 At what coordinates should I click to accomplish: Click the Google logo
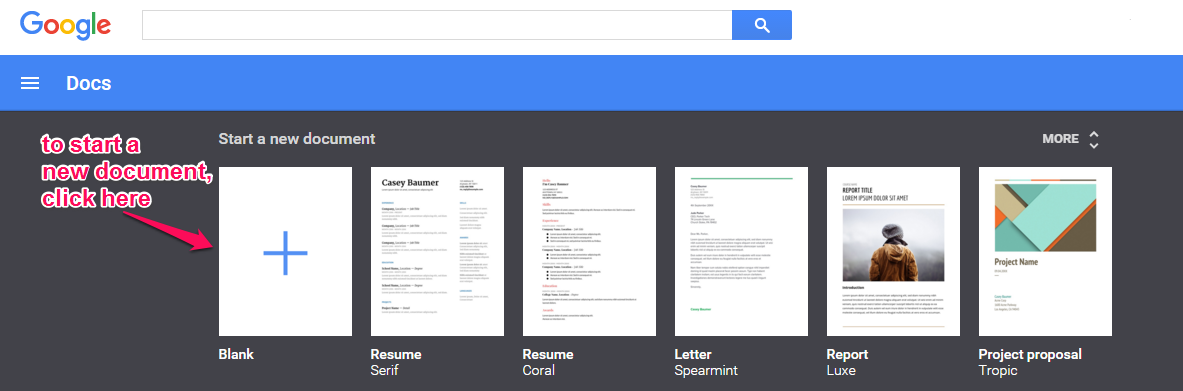pos(66,26)
